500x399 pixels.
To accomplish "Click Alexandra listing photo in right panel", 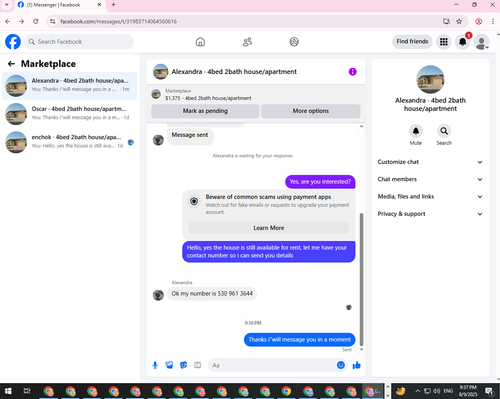I will click(430, 79).
